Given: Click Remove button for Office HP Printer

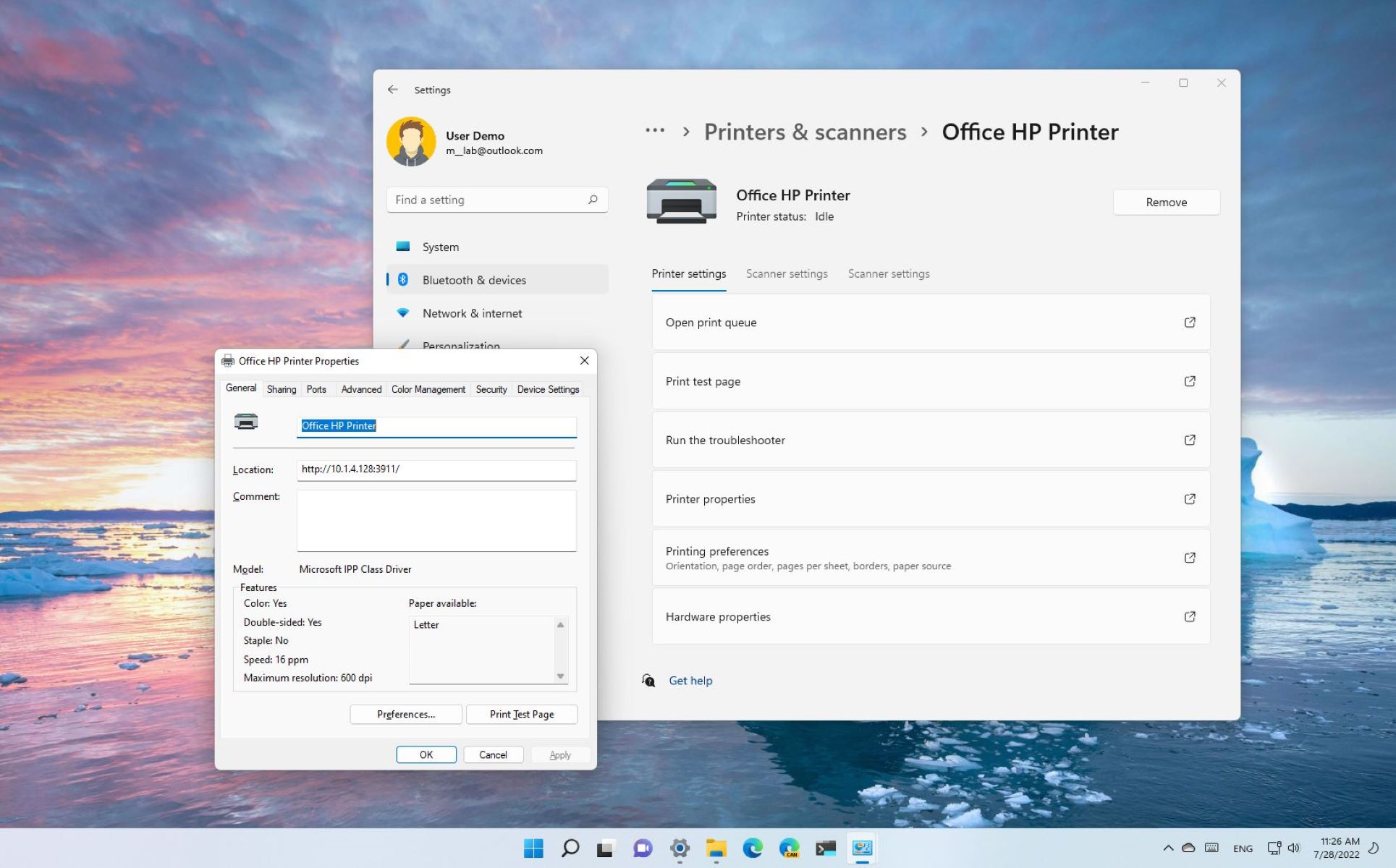Looking at the screenshot, I should click(1166, 202).
